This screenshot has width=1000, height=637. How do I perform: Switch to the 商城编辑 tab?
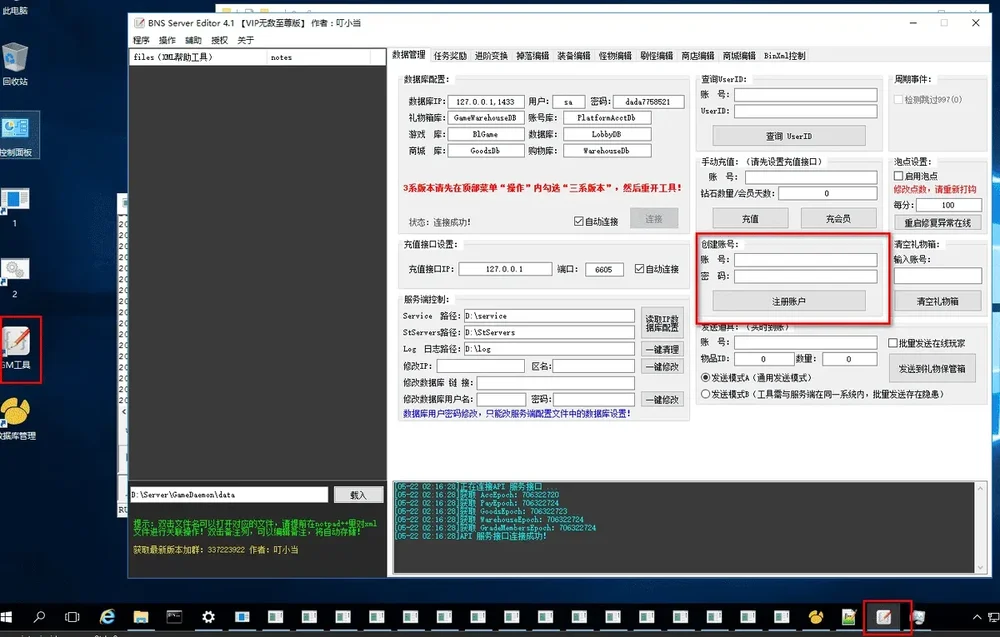click(739, 56)
